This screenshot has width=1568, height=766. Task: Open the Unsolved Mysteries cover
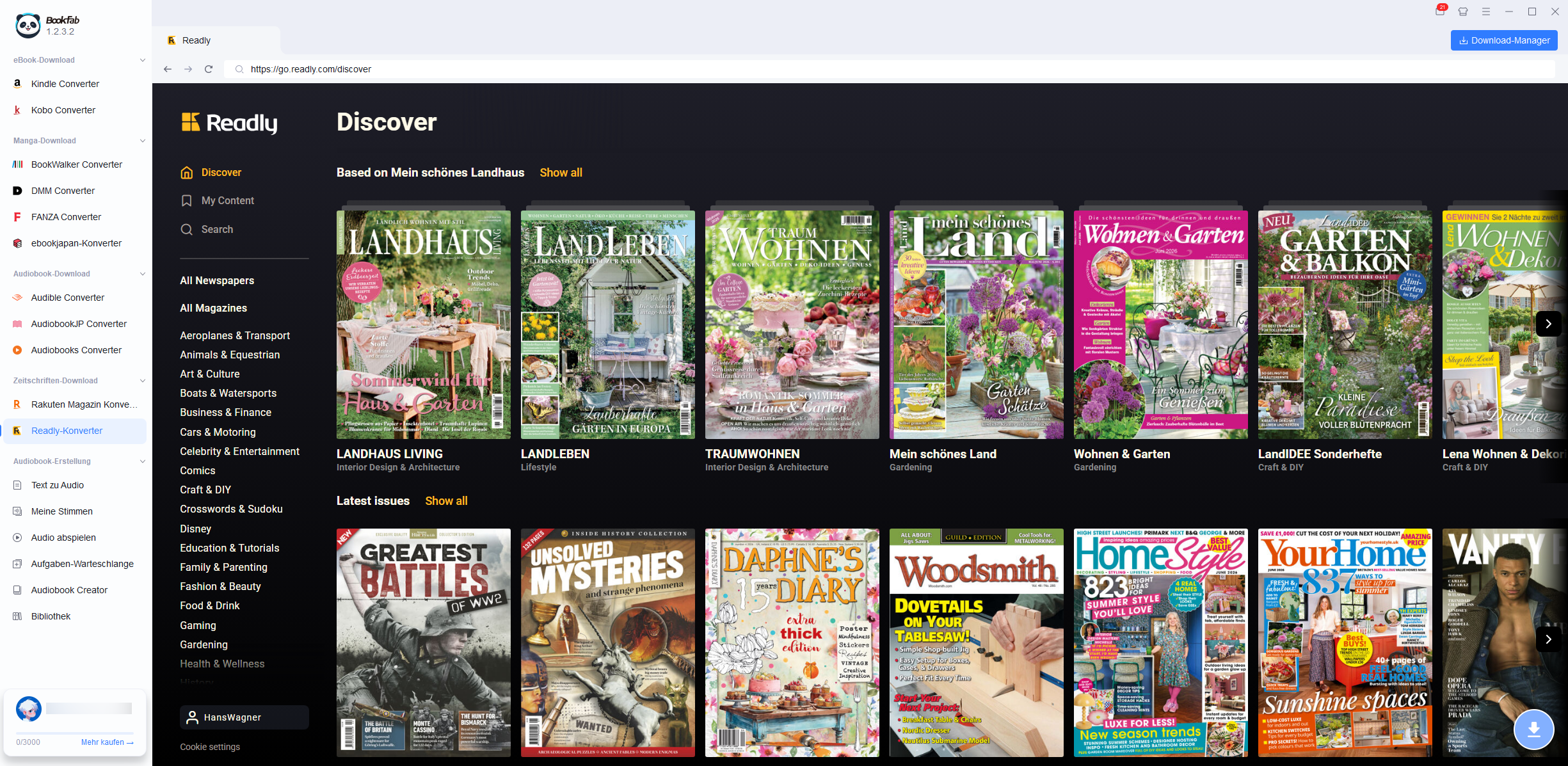click(608, 642)
